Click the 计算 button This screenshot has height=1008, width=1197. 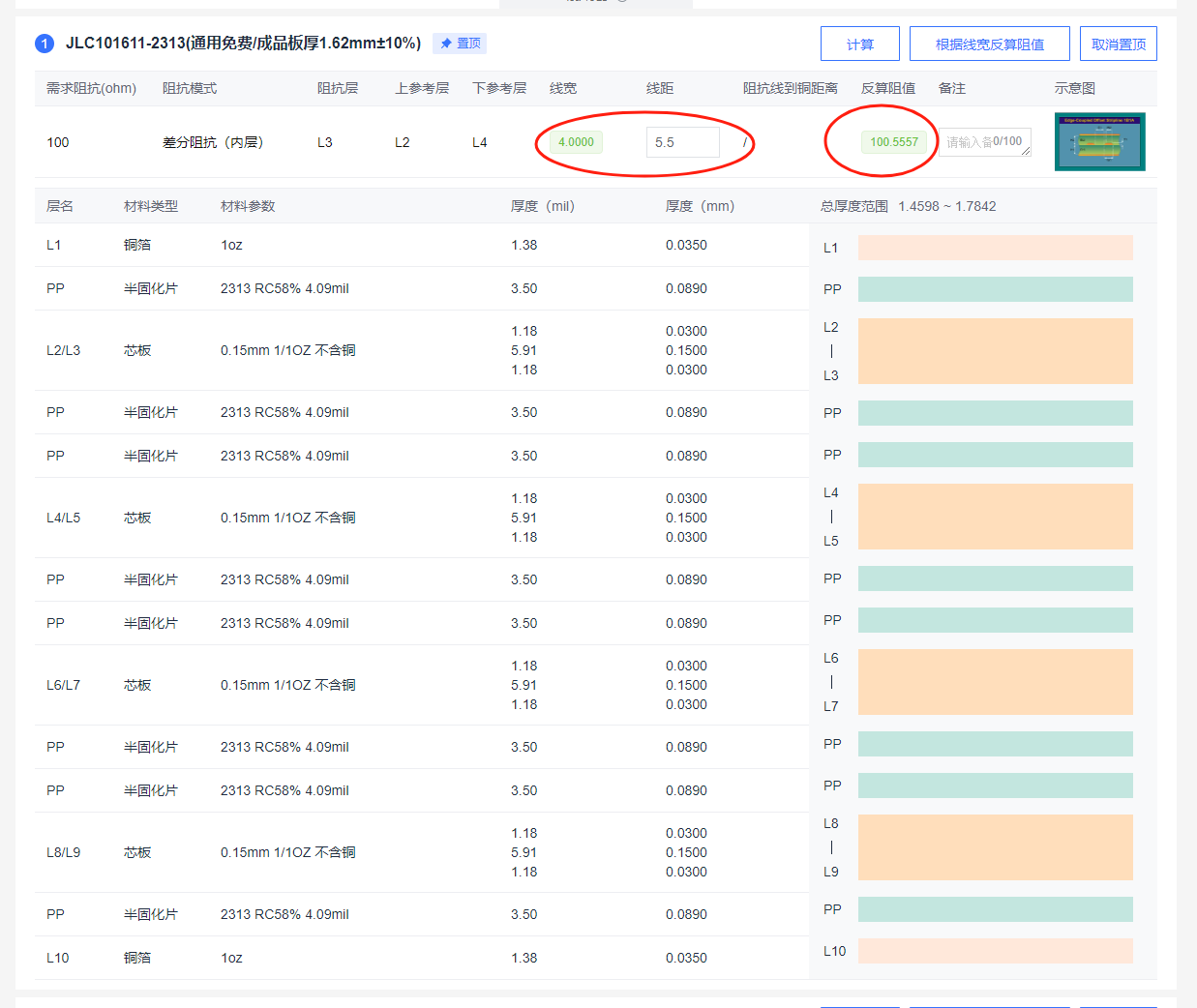pyautogui.click(x=859, y=44)
